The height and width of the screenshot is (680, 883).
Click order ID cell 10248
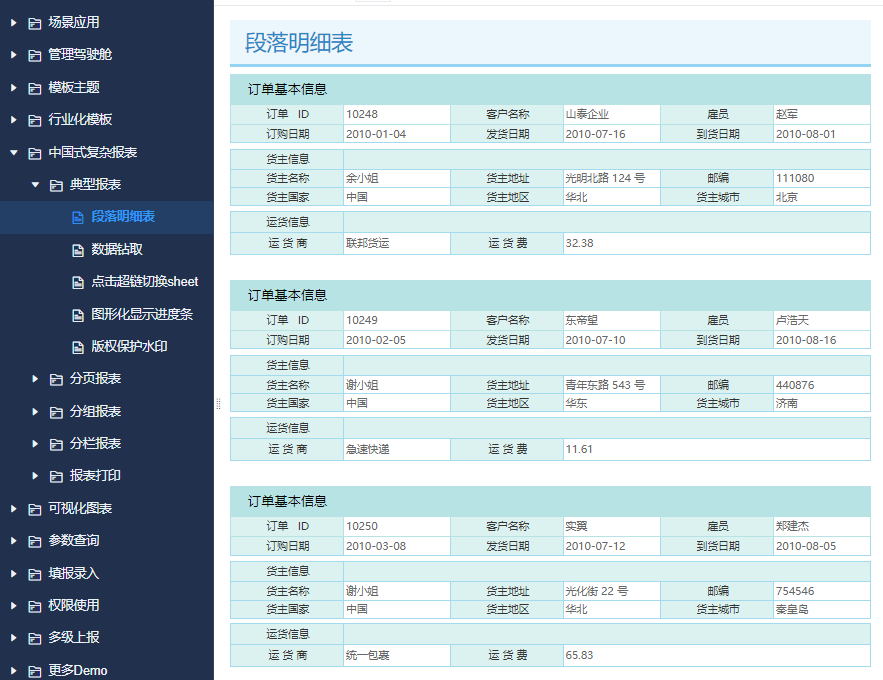pos(397,114)
